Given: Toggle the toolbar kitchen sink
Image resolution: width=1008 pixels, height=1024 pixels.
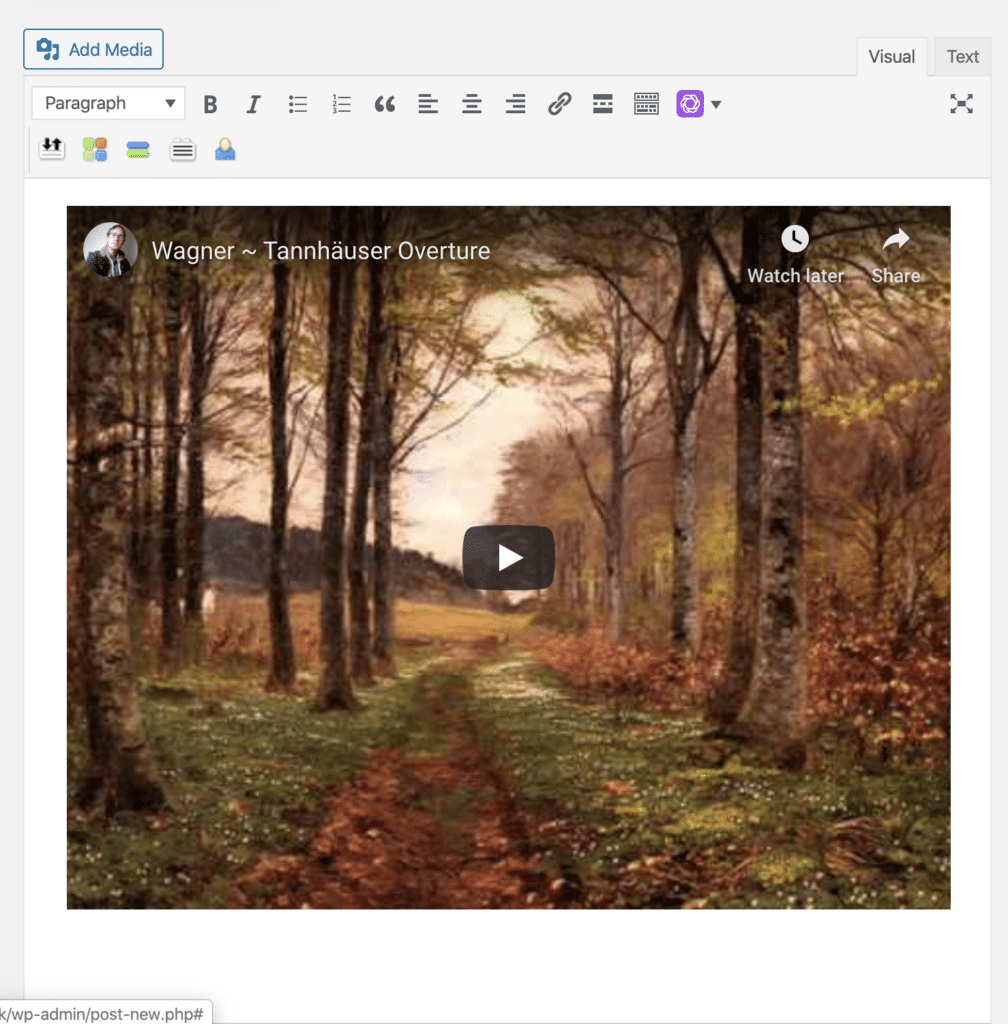Looking at the screenshot, I should [646, 104].
